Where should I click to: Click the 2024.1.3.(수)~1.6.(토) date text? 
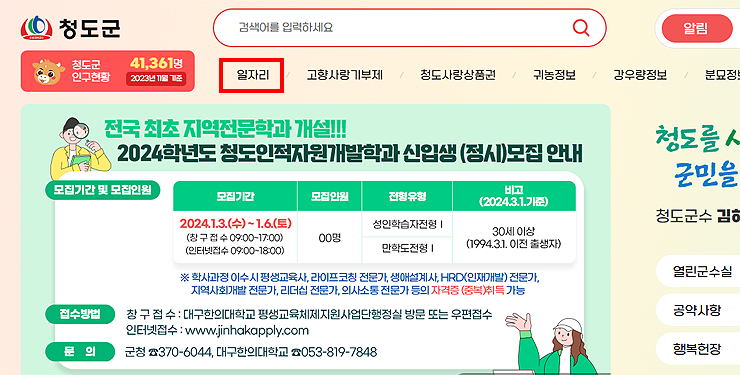click(235, 223)
